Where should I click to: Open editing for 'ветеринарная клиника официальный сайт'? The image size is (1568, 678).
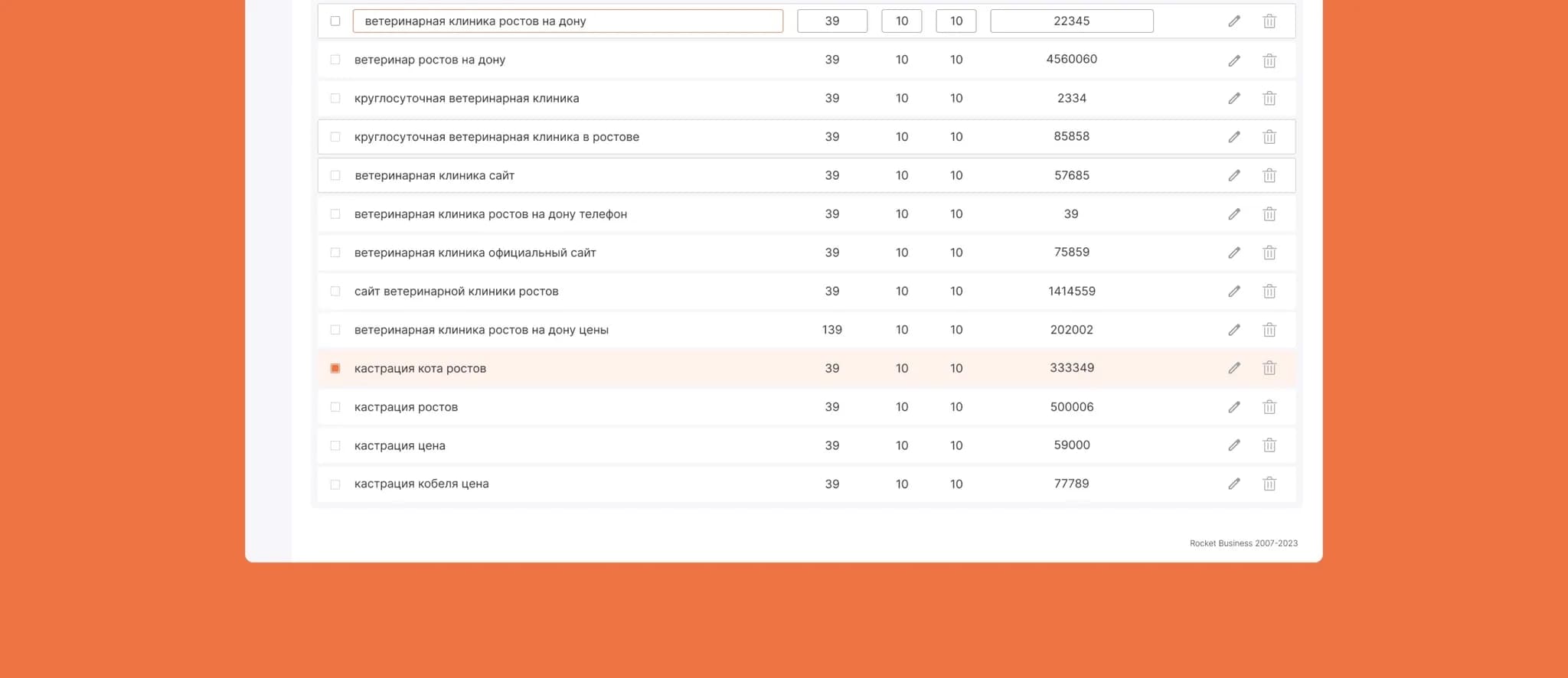(x=1234, y=253)
